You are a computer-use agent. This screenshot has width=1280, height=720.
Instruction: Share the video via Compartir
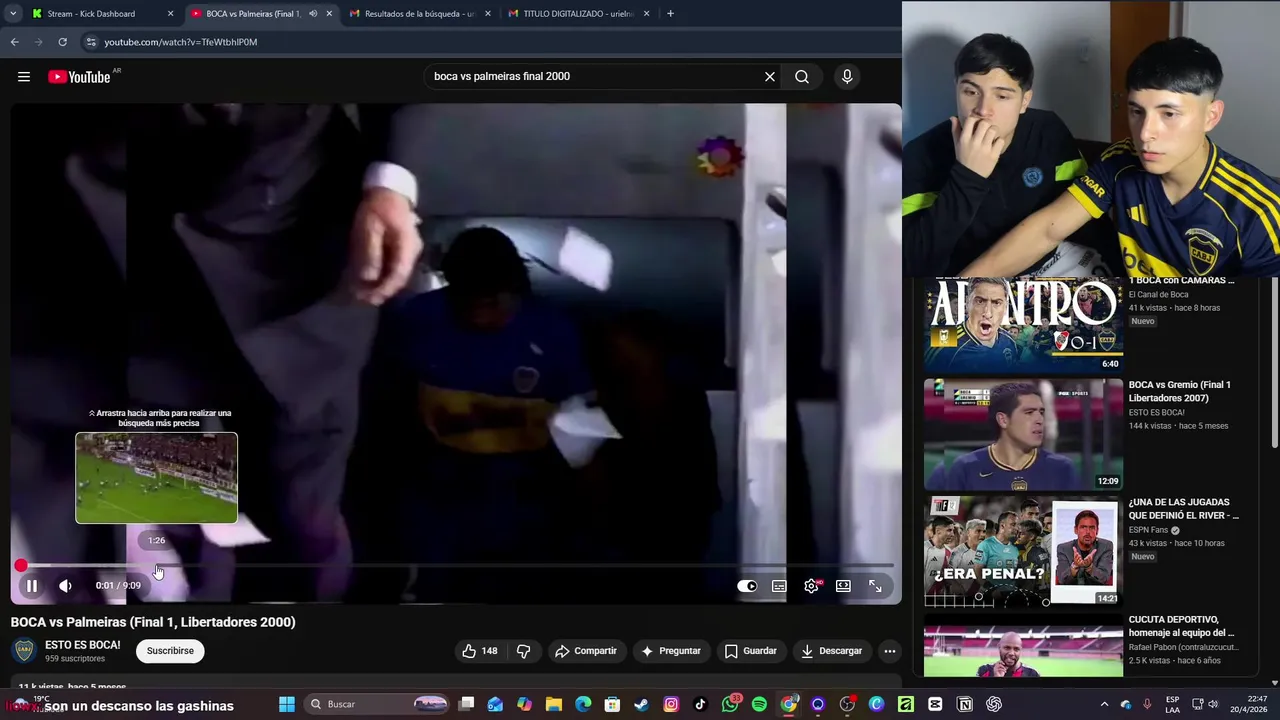(x=586, y=651)
